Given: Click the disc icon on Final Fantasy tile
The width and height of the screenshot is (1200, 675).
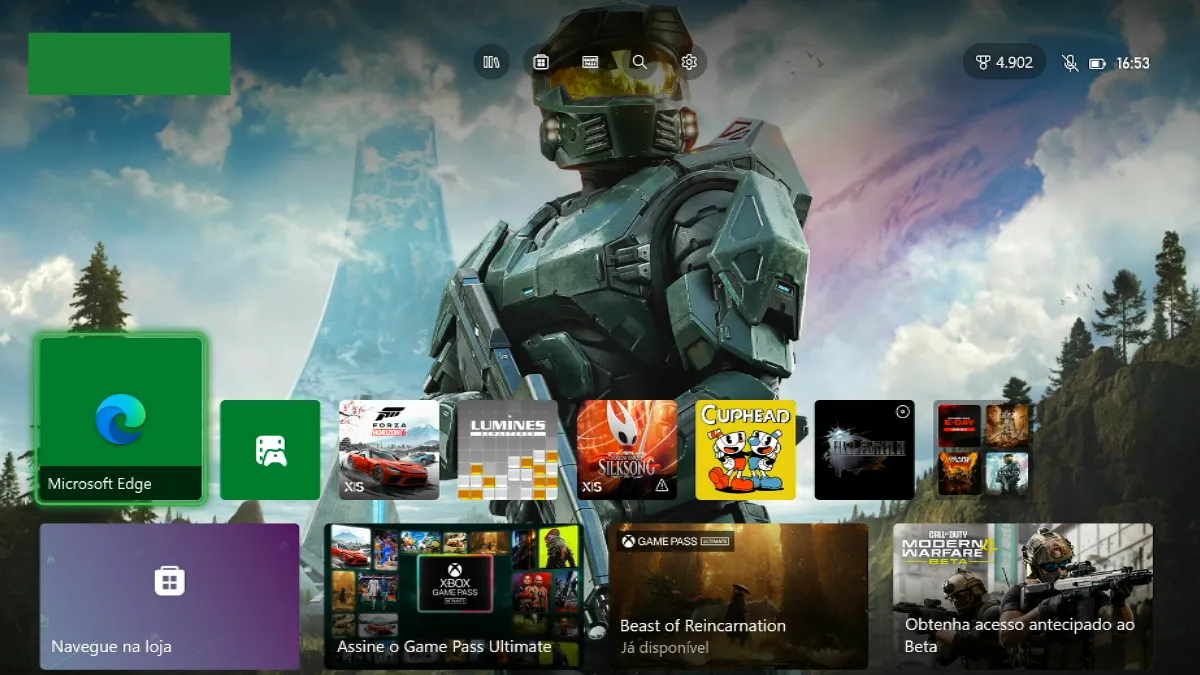Looking at the screenshot, I should [903, 412].
